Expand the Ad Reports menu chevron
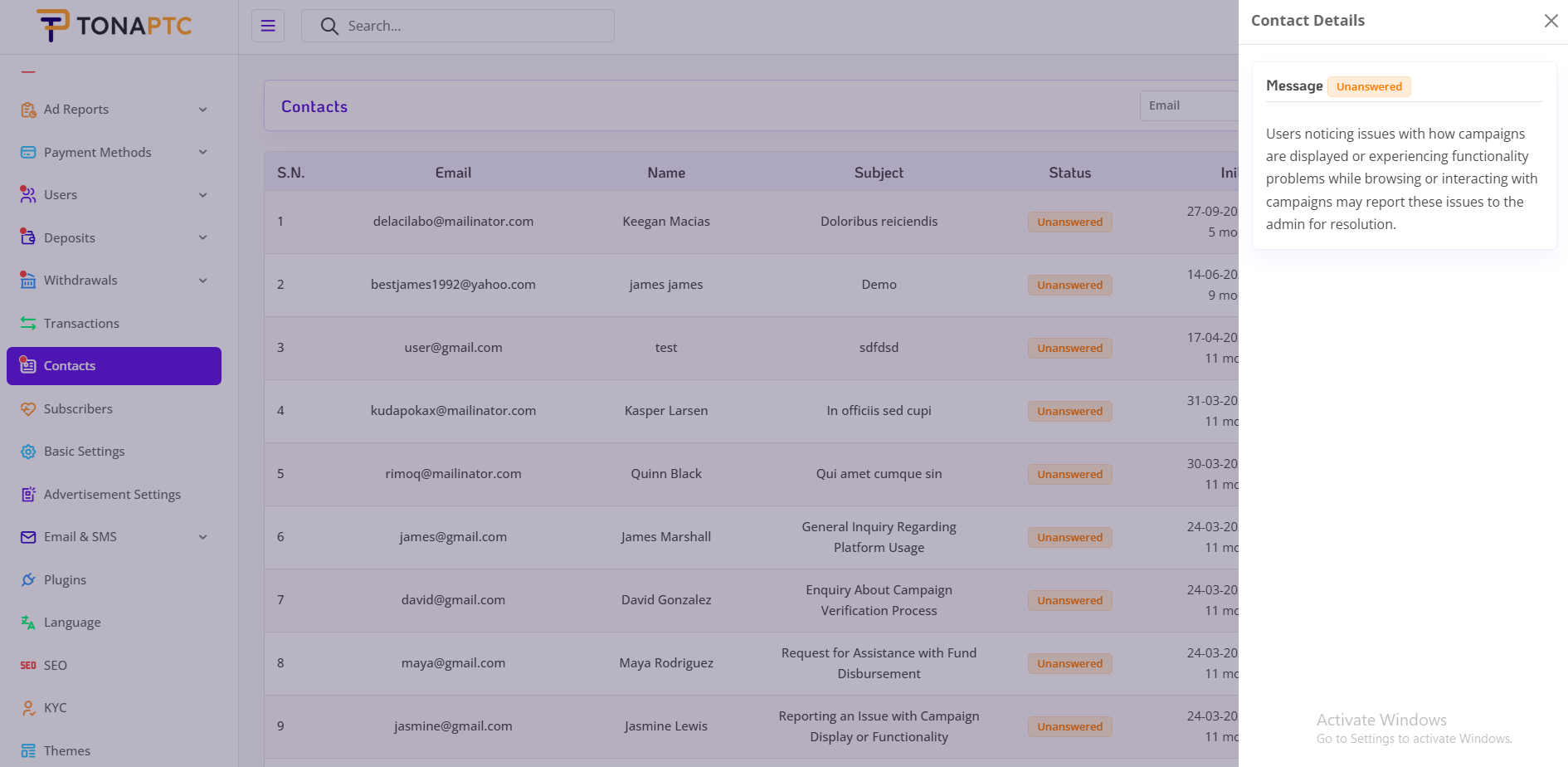The width and height of the screenshot is (1568, 767). [203, 110]
